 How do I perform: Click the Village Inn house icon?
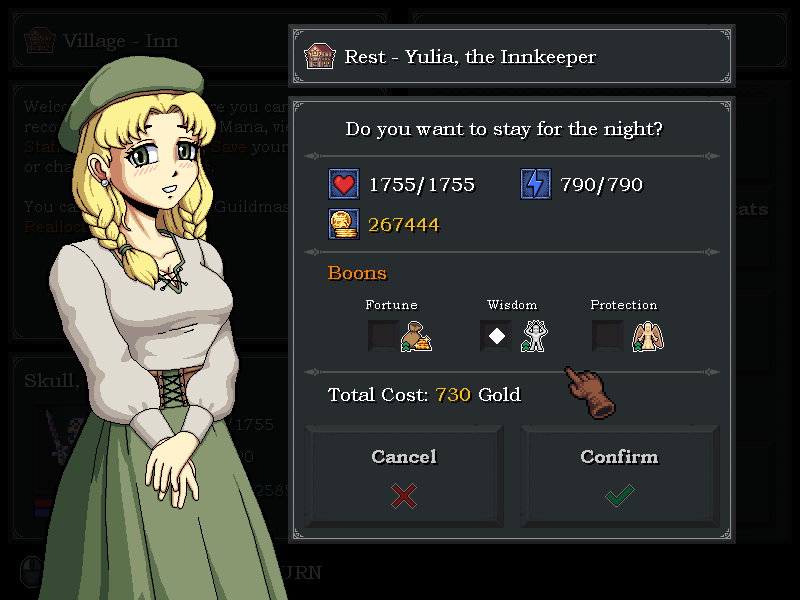(x=40, y=40)
